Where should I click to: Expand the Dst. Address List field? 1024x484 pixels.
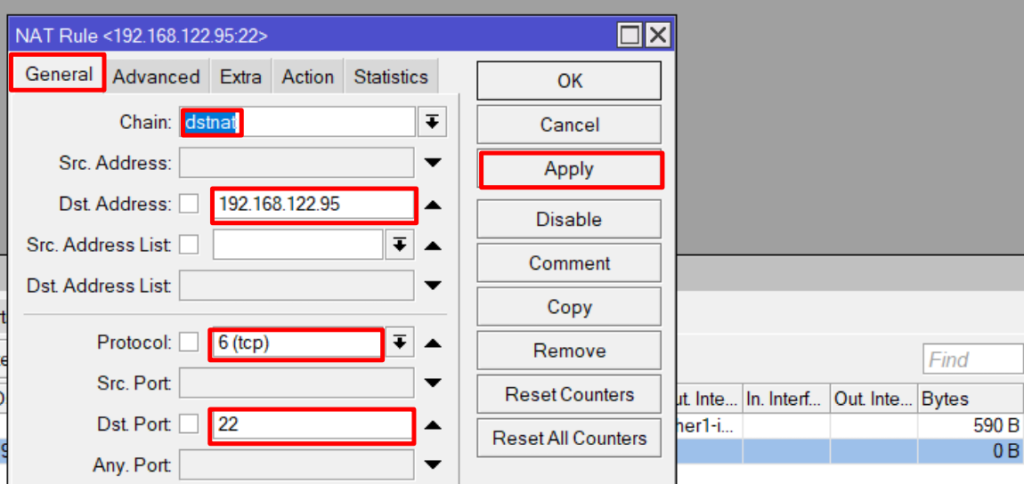[433, 286]
